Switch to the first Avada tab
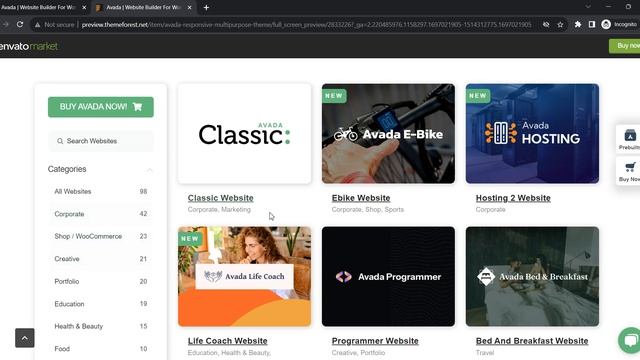 tap(39, 7)
